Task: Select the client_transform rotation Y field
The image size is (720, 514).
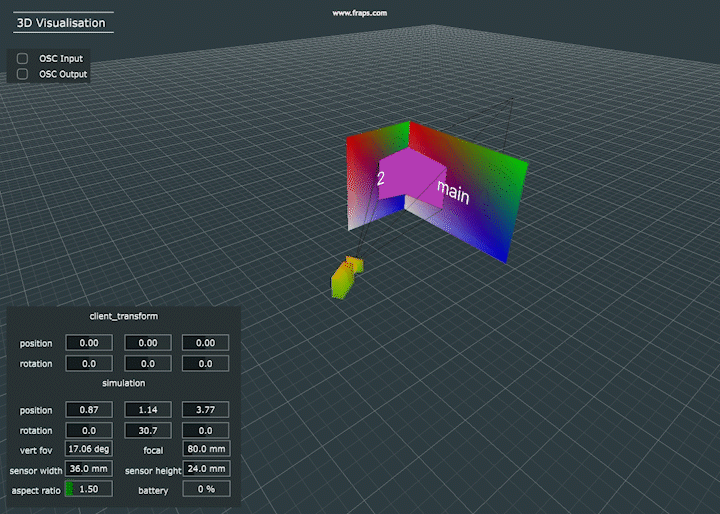Action: pyautogui.click(x=148, y=363)
